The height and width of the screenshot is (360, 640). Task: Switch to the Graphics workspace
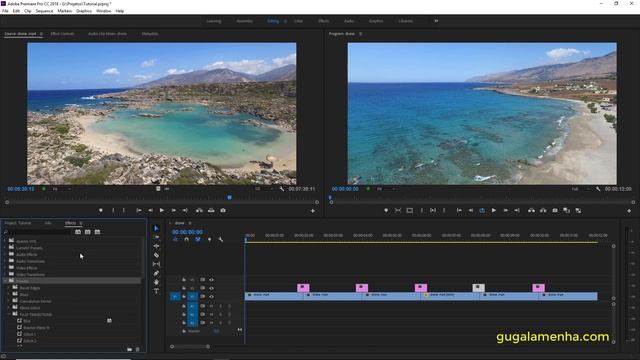pyautogui.click(x=376, y=21)
